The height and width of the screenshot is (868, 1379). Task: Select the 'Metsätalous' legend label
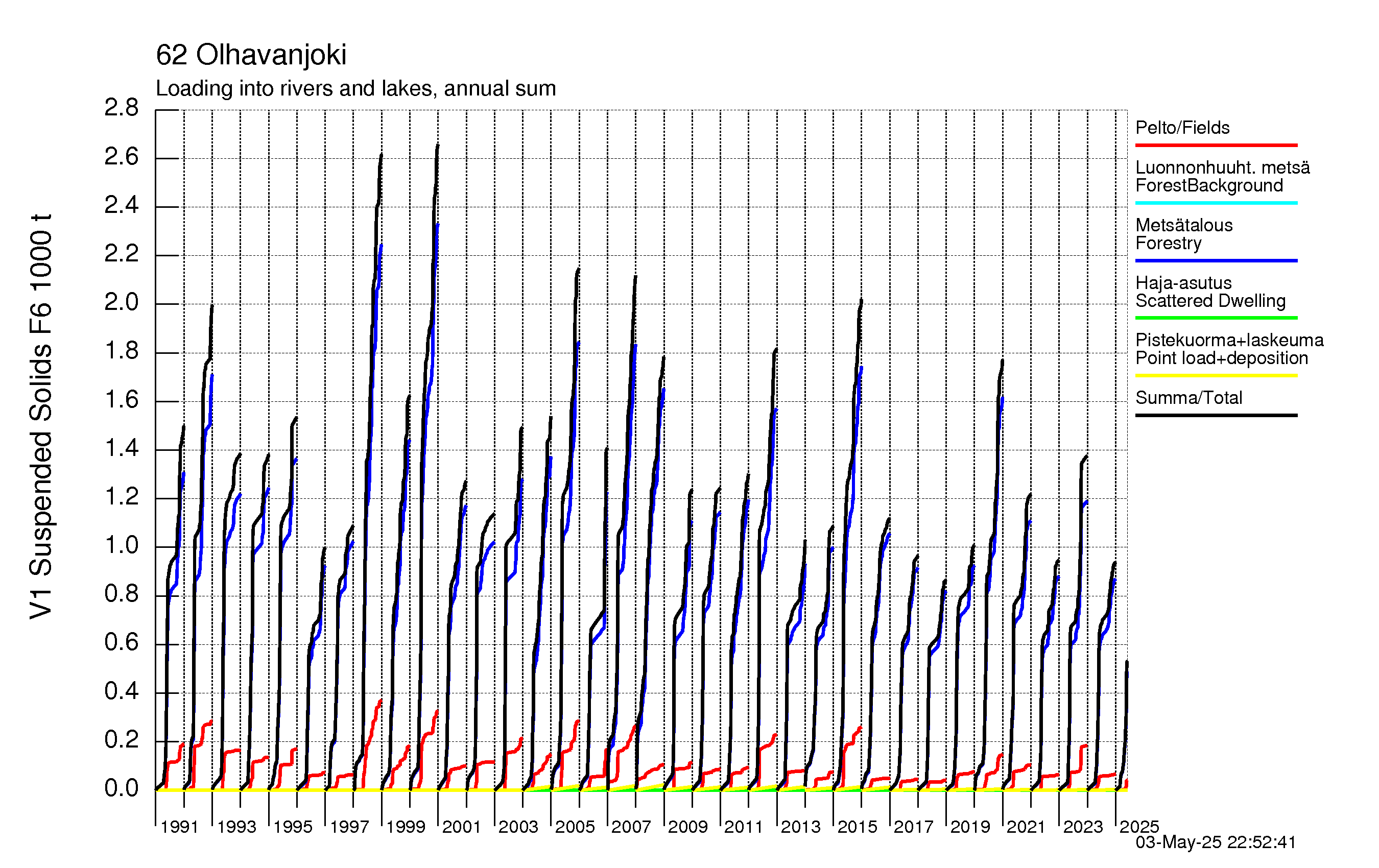[x=1184, y=225]
